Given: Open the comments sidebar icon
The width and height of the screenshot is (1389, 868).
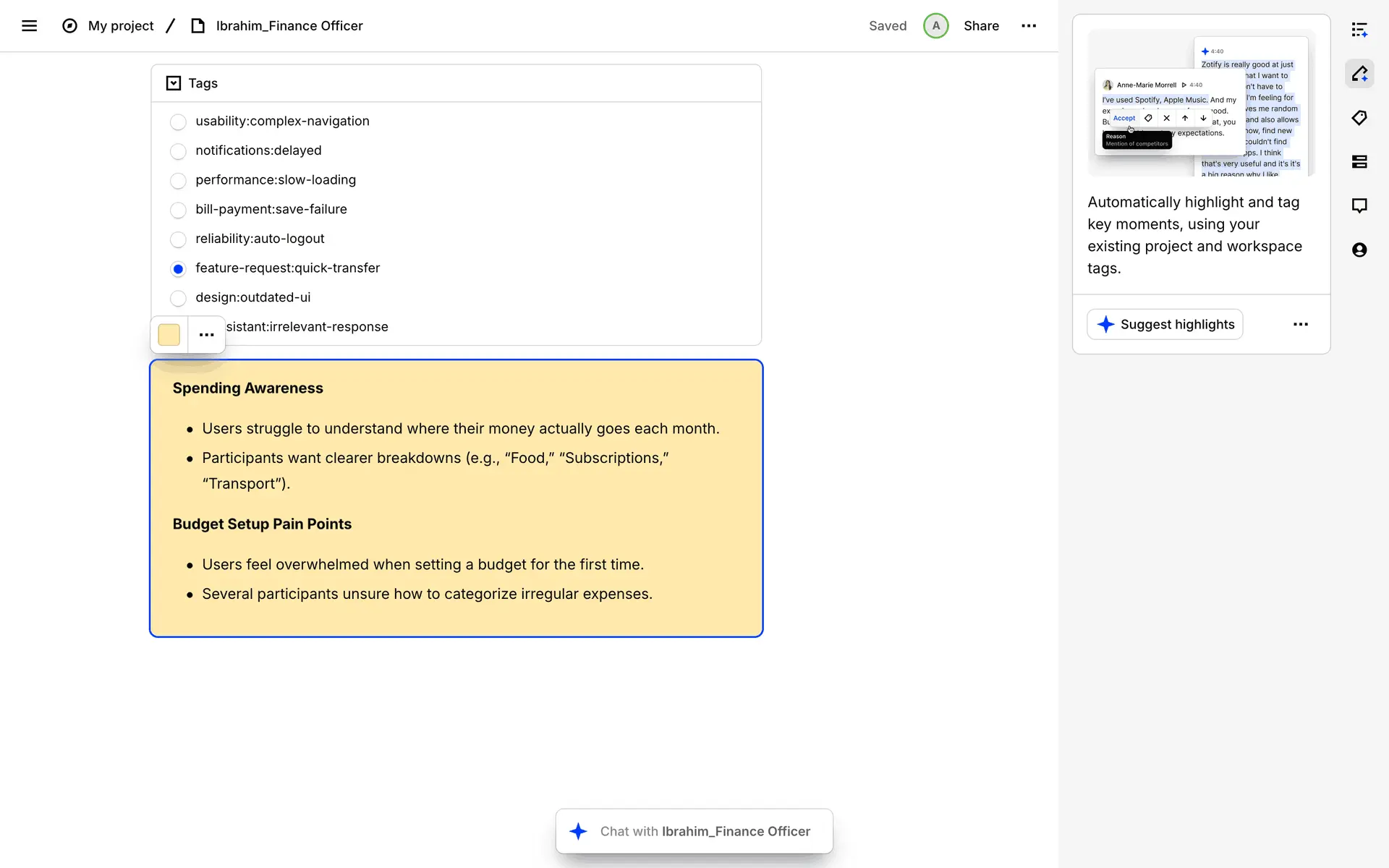Looking at the screenshot, I should pyautogui.click(x=1359, y=206).
